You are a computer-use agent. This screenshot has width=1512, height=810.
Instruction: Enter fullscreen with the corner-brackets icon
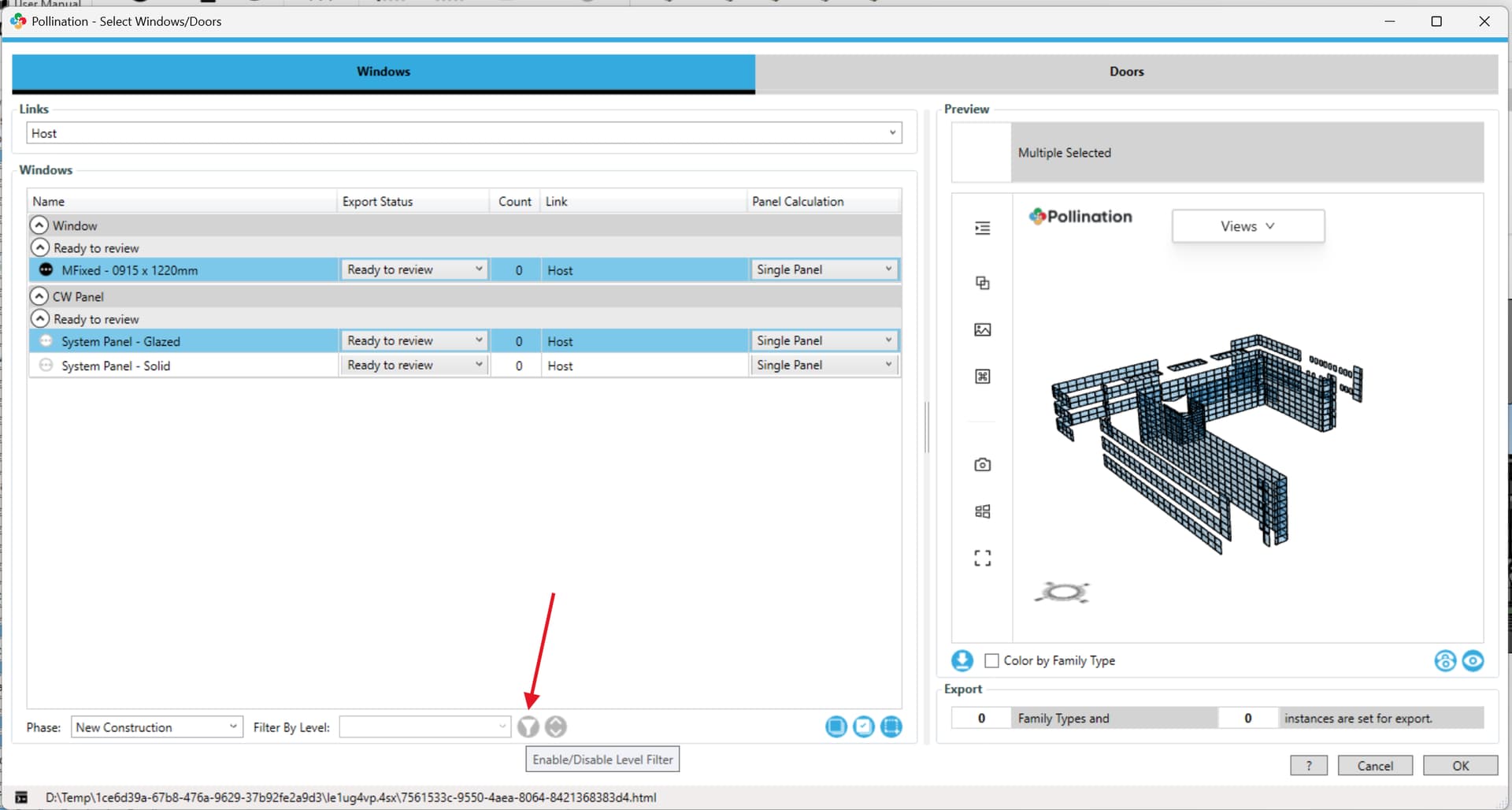(x=983, y=559)
